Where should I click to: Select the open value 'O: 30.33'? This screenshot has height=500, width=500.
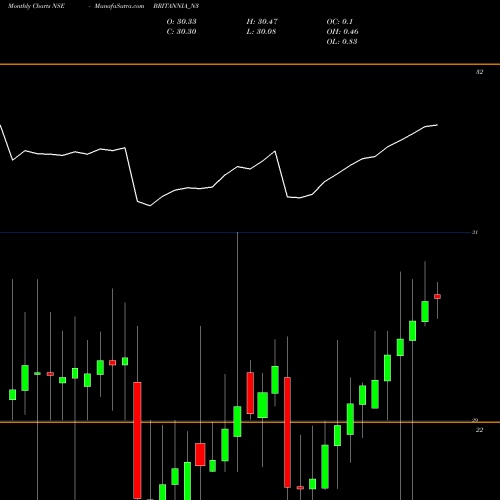tap(181, 21)
